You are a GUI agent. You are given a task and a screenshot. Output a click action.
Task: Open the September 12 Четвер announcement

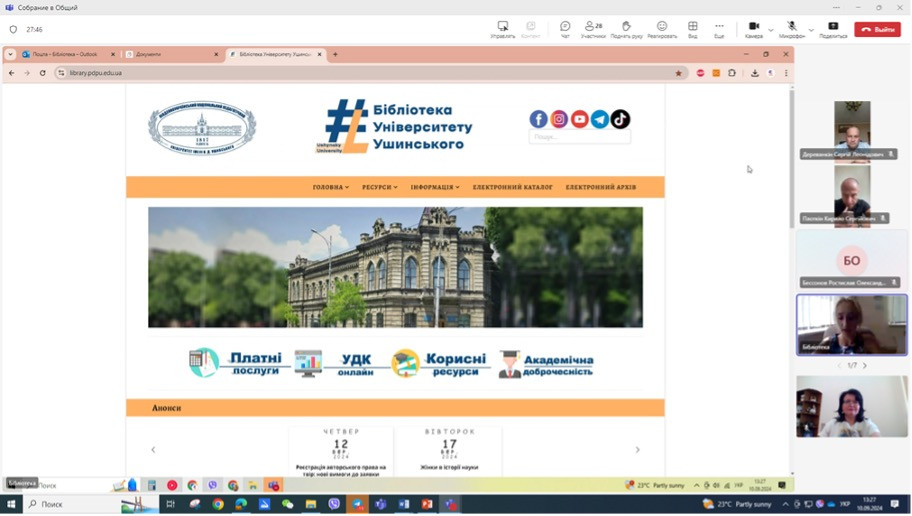click(341, 453)
